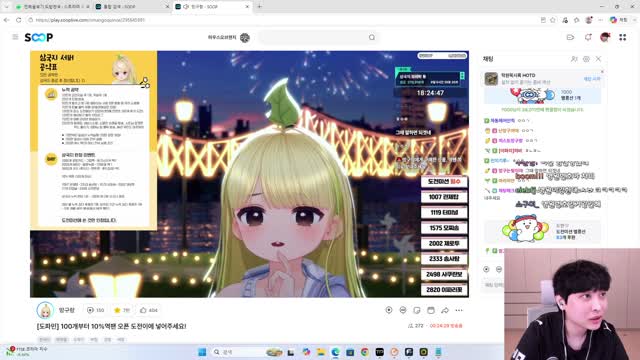Click the second tag below stream title
The image size is (640, 360).
click(61, 339)
